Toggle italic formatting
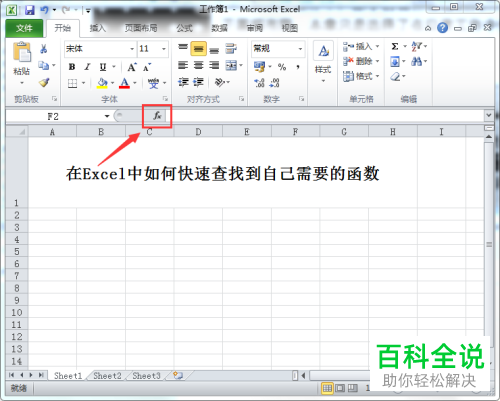The width and height of the screenshot is (500, 401). pos(87,67)
